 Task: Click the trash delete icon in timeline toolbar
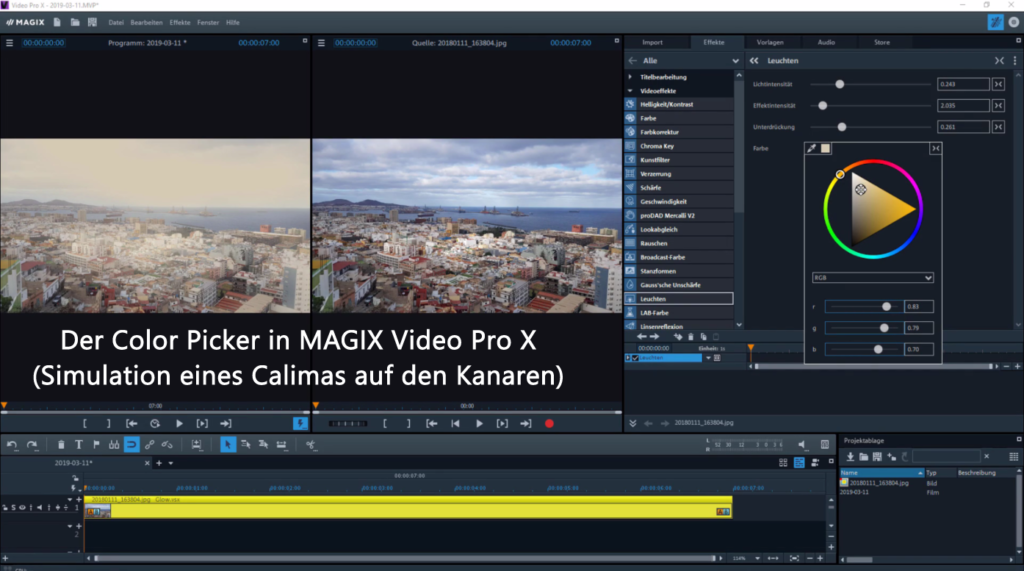click(61, 445)
